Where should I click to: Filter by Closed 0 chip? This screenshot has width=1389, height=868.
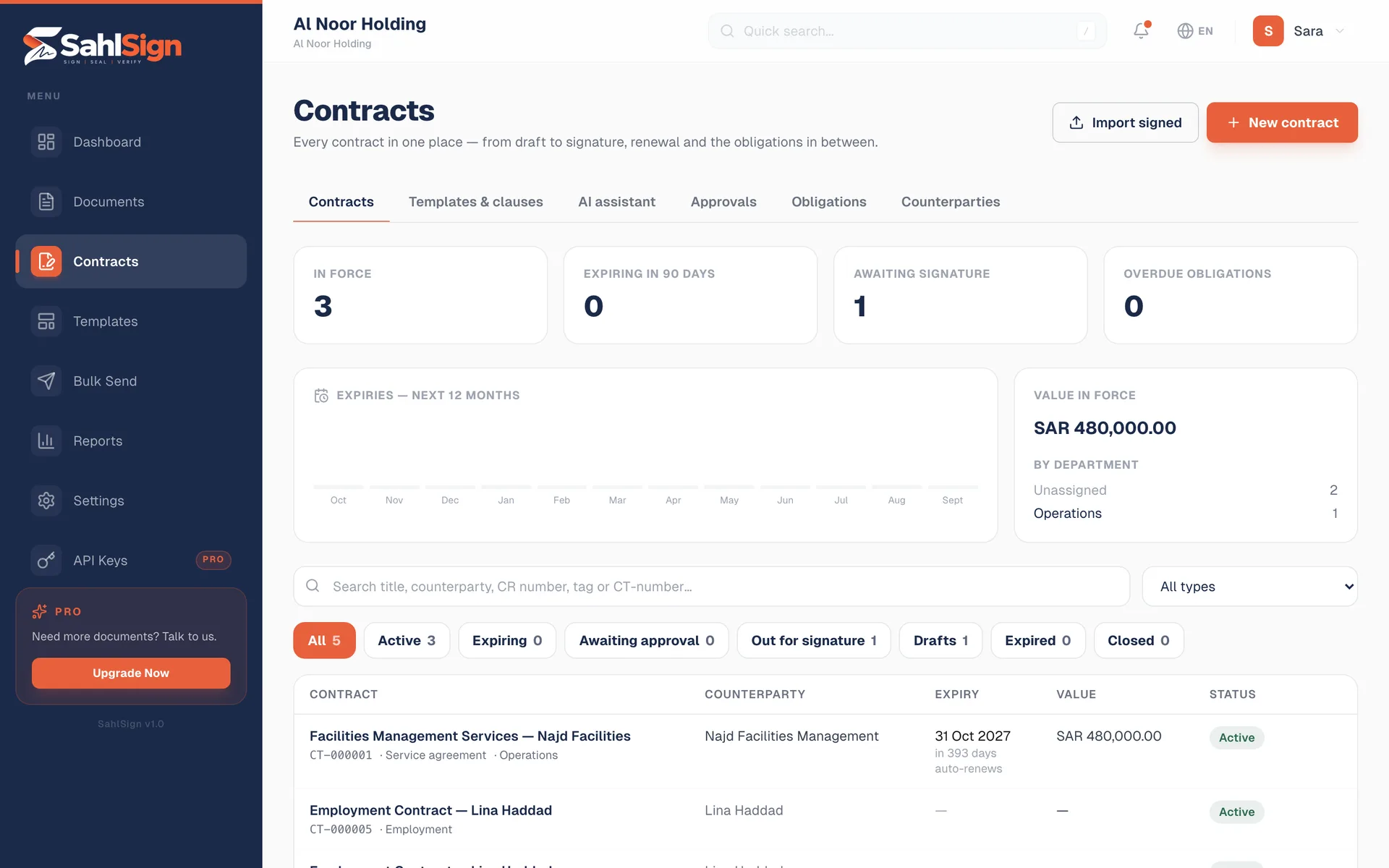[x=1139, y=640]
